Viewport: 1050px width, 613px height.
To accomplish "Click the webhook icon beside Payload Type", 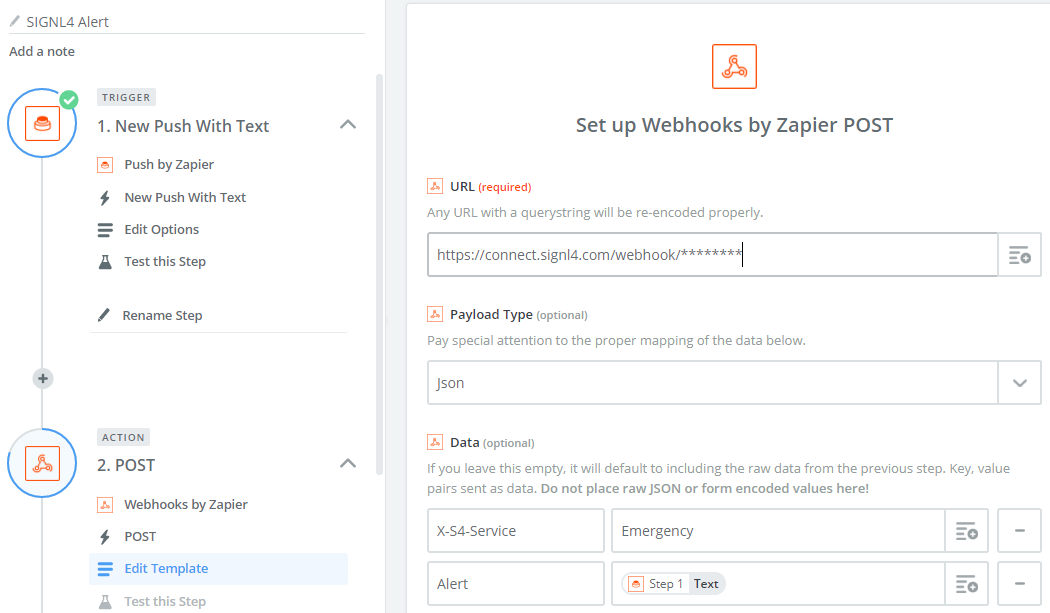I will [x=435, y=314].
